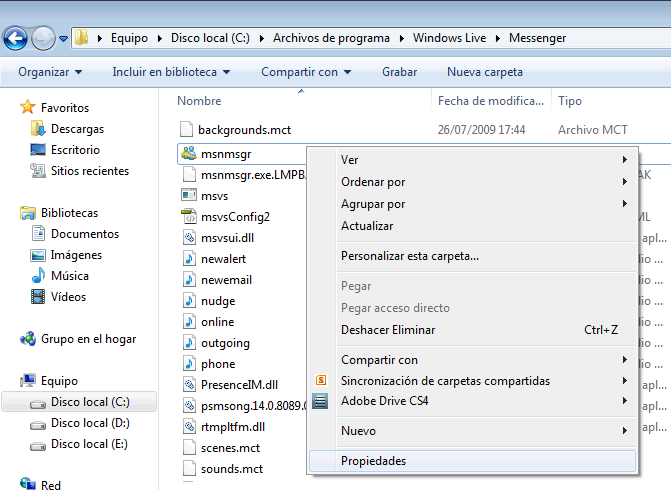Screen dimensions: 671x490
Task: Open Documentos library icon
Action: click(x=38, y=233)
